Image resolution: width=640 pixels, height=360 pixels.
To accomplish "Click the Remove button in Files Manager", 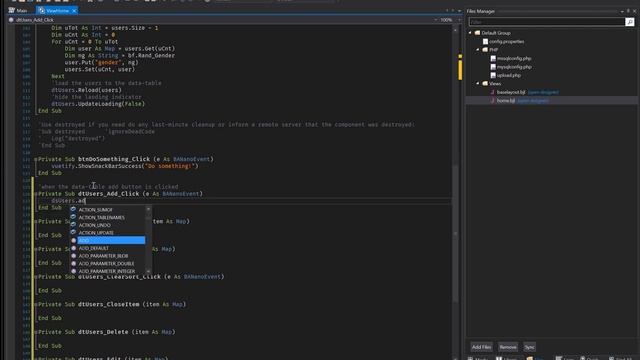I will click(x=508, y=347).
